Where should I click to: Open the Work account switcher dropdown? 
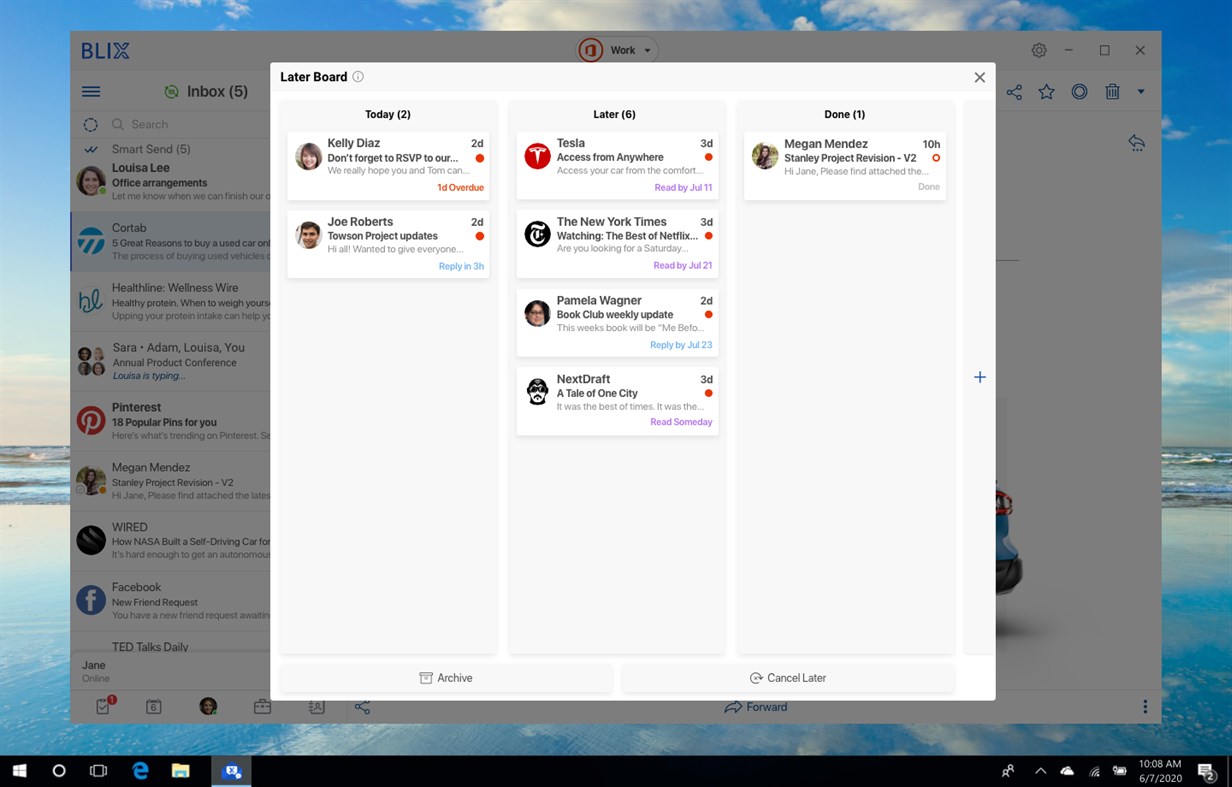(616, 49)
